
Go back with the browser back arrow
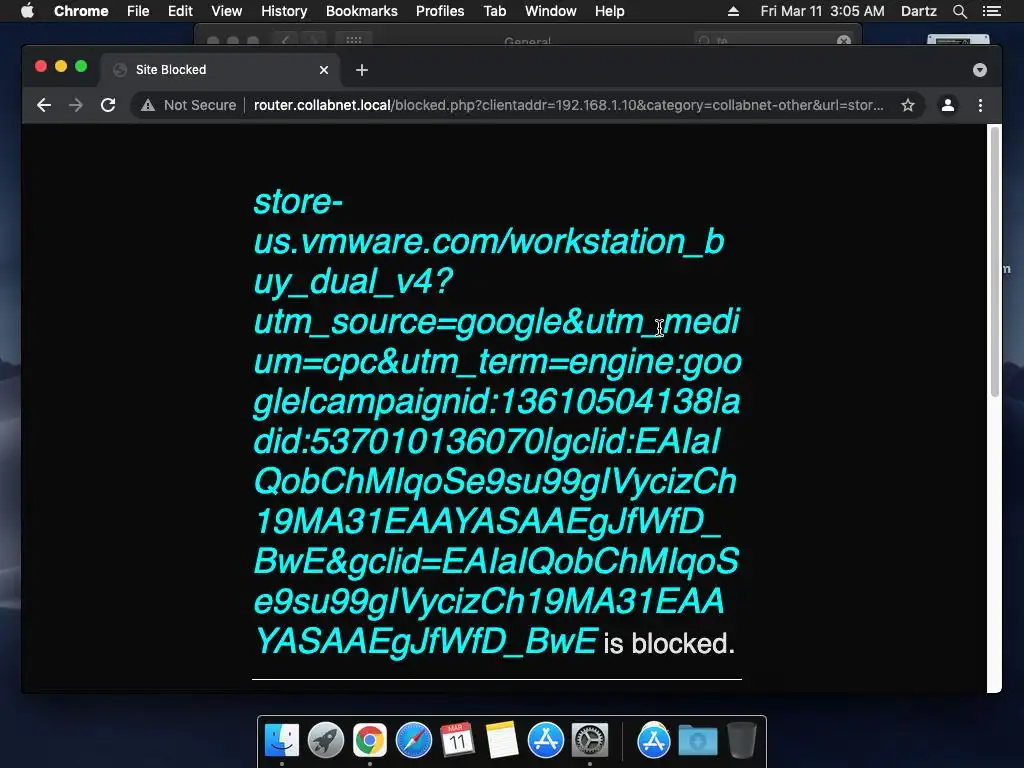point(44,105)
